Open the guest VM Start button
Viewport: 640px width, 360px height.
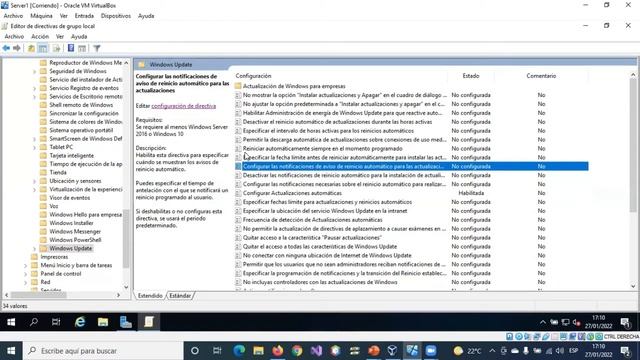click(x=11, y=322)
